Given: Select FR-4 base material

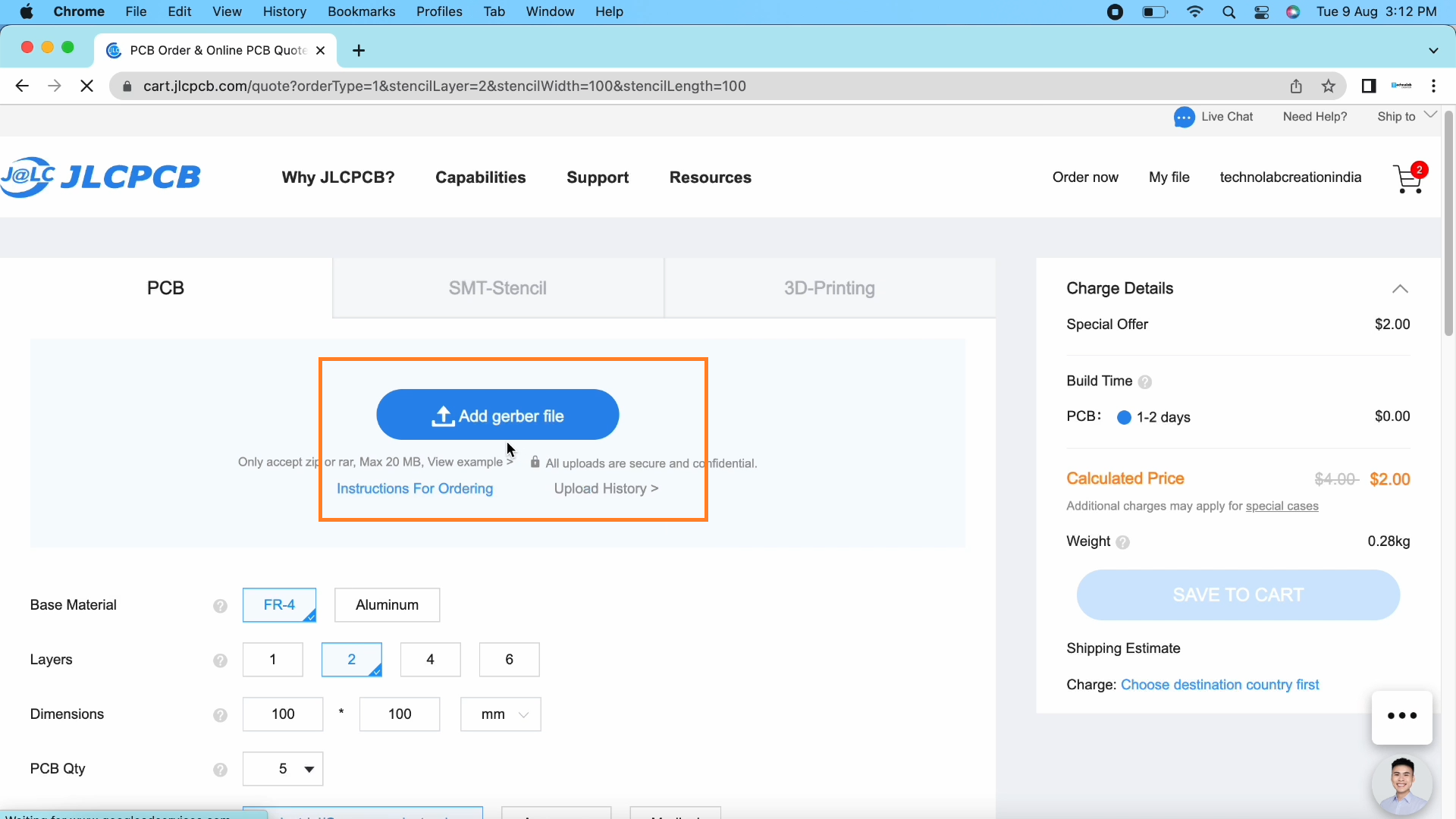Looking at the screenshot, I should [x=279, y=605].
